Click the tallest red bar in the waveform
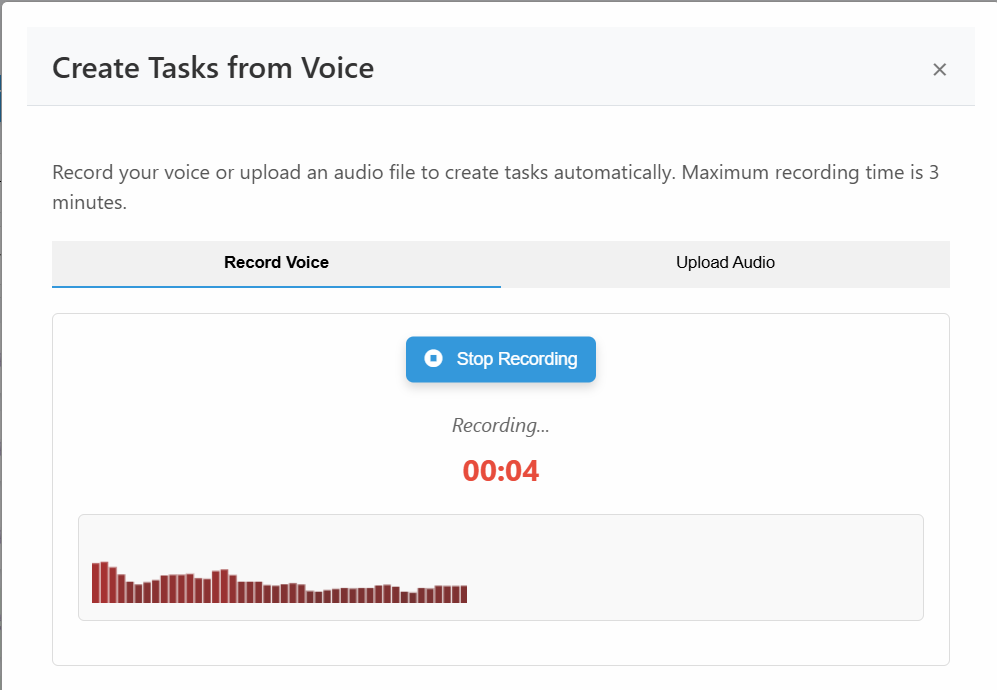 coord(104,582)
